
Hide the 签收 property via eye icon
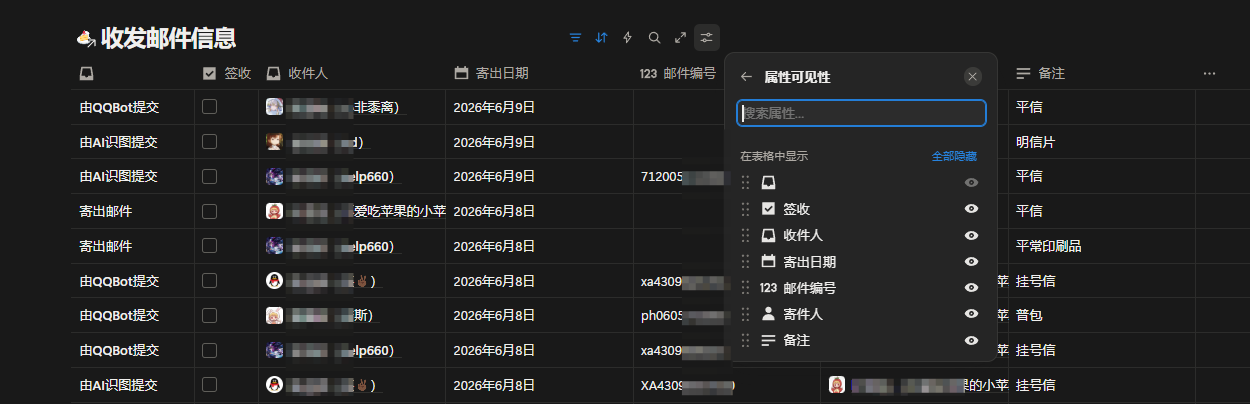pyautogui.click(x=971, y=209)
